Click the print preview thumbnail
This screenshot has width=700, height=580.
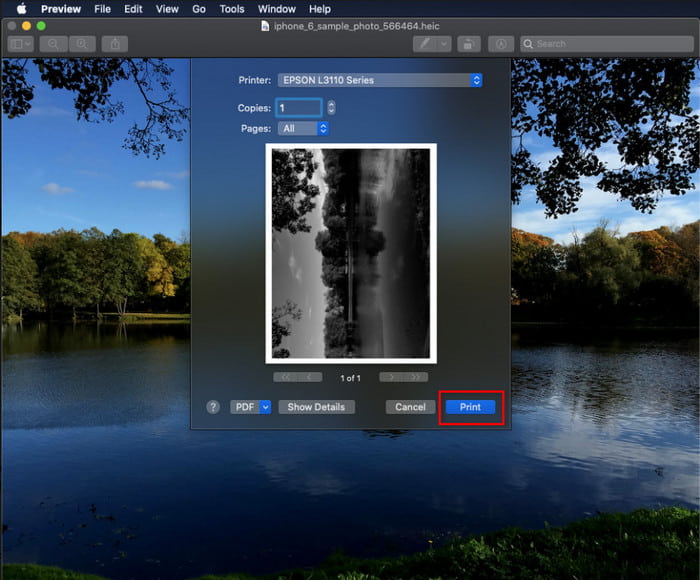[x=350, y=253]
